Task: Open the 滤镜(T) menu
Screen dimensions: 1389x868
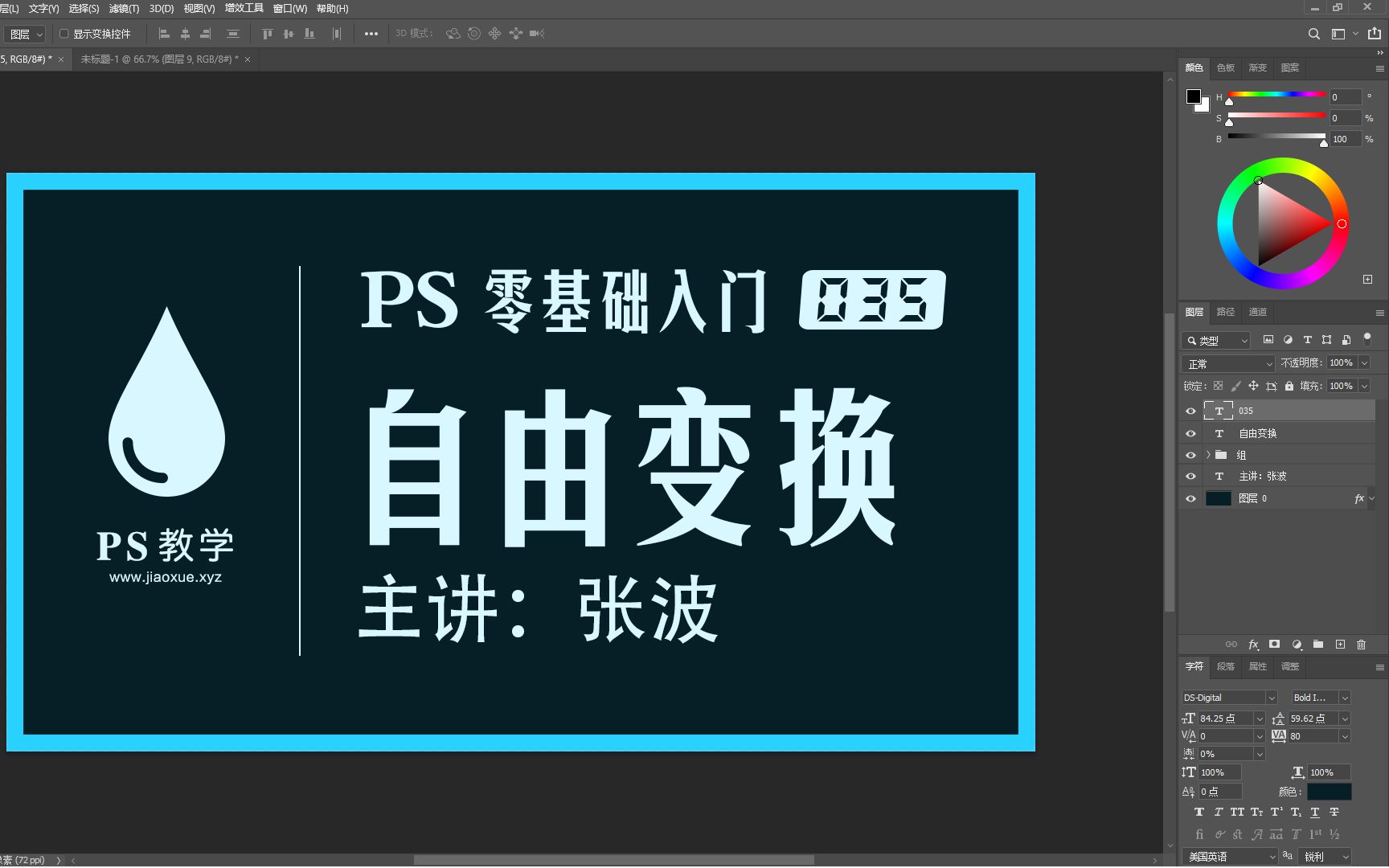Action: coord(124,9)
